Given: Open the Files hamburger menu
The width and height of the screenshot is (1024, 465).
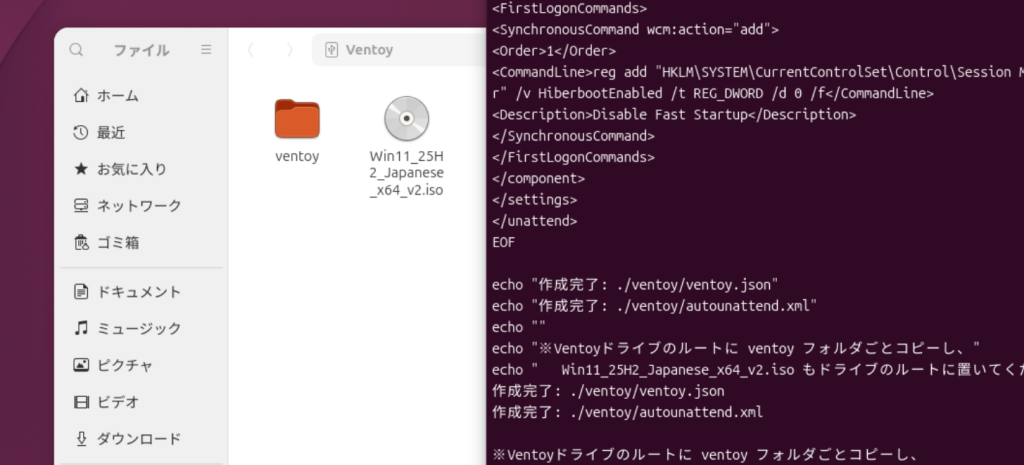Looking at the screenshot, I should click(206, 50).
